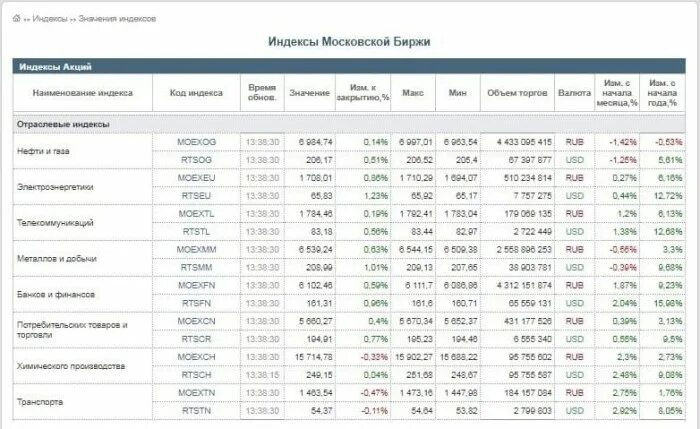Open the MOEXEU index code link
The width and height of the screenshot is (700, 429).
click(x=196, y=178)
